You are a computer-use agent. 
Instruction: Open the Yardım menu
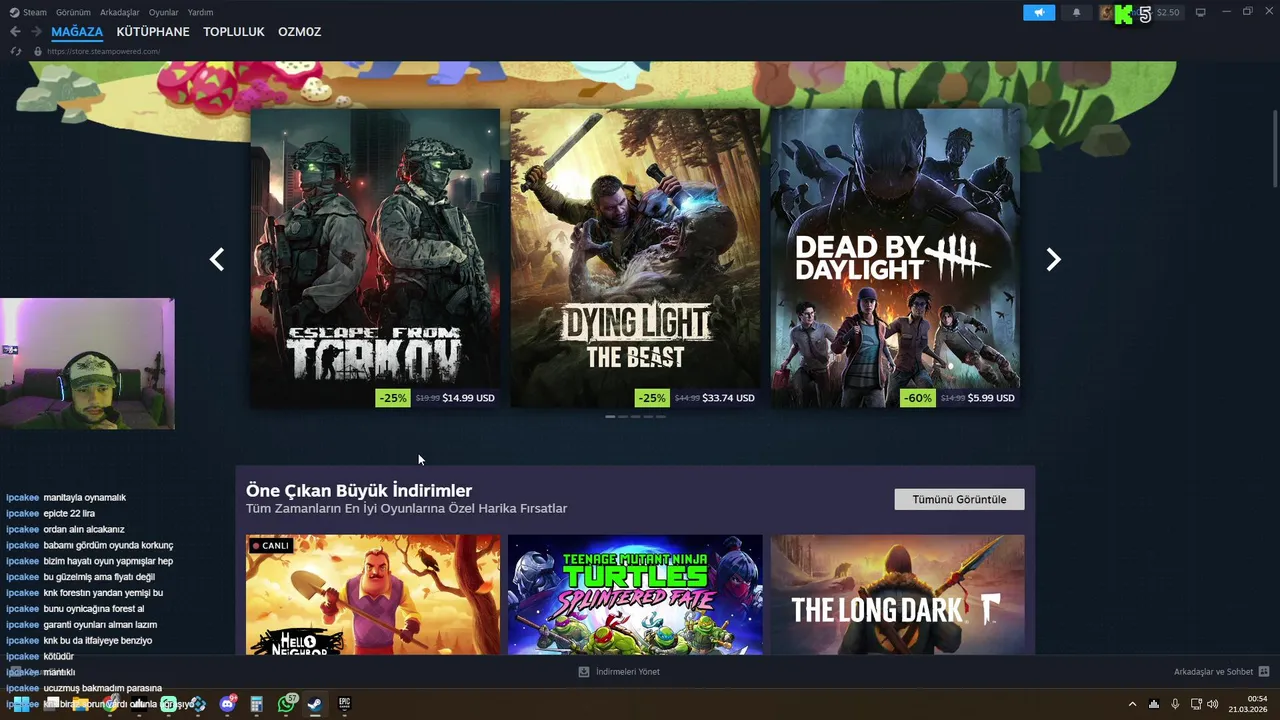(200, 12)
